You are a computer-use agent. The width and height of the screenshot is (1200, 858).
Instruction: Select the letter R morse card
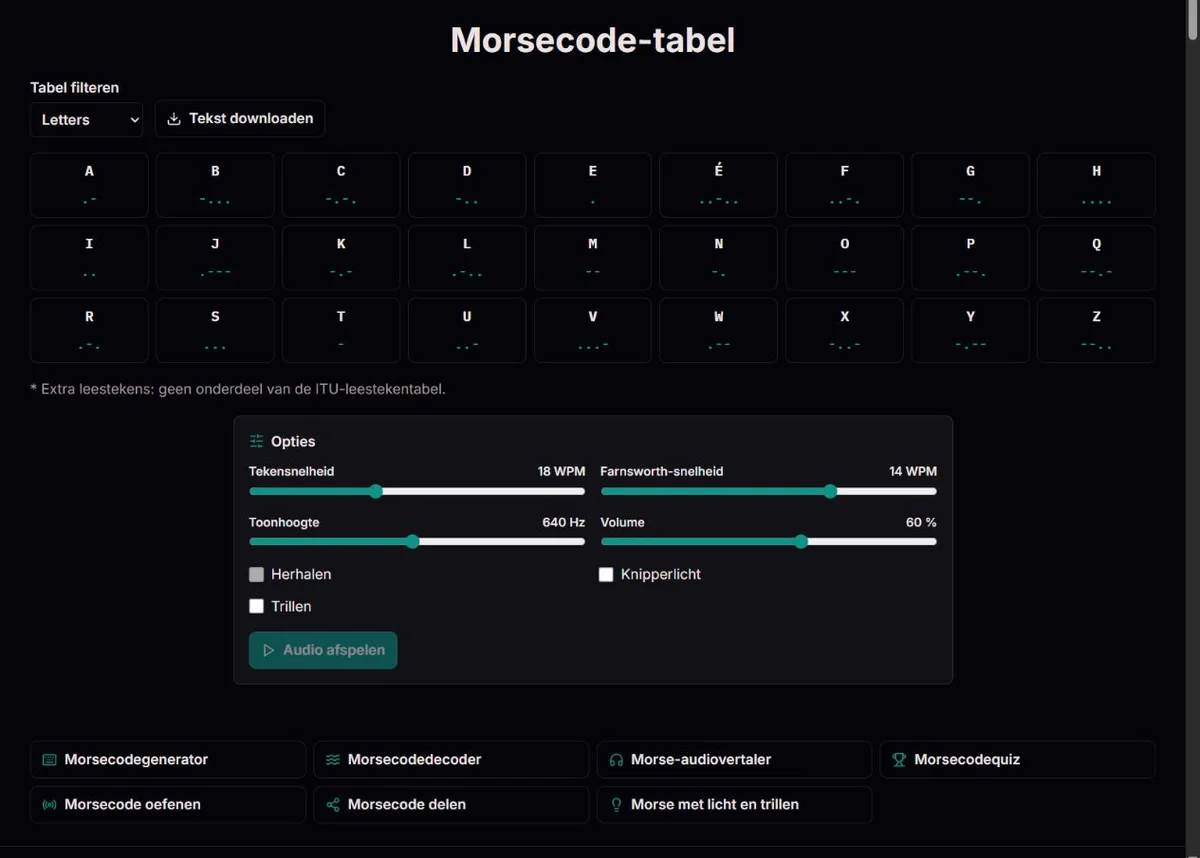click(x=89, y=330)
